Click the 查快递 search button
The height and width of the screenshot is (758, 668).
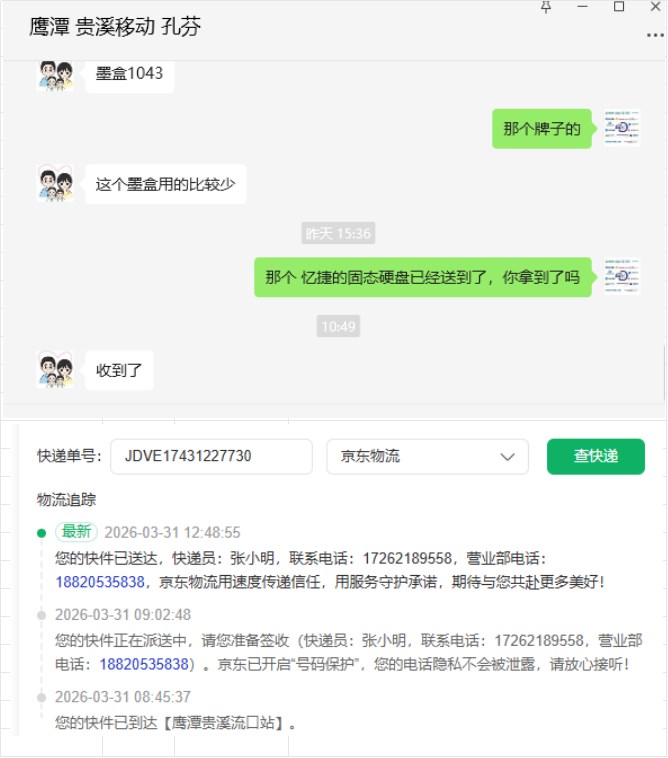click(x=595, y=456)
